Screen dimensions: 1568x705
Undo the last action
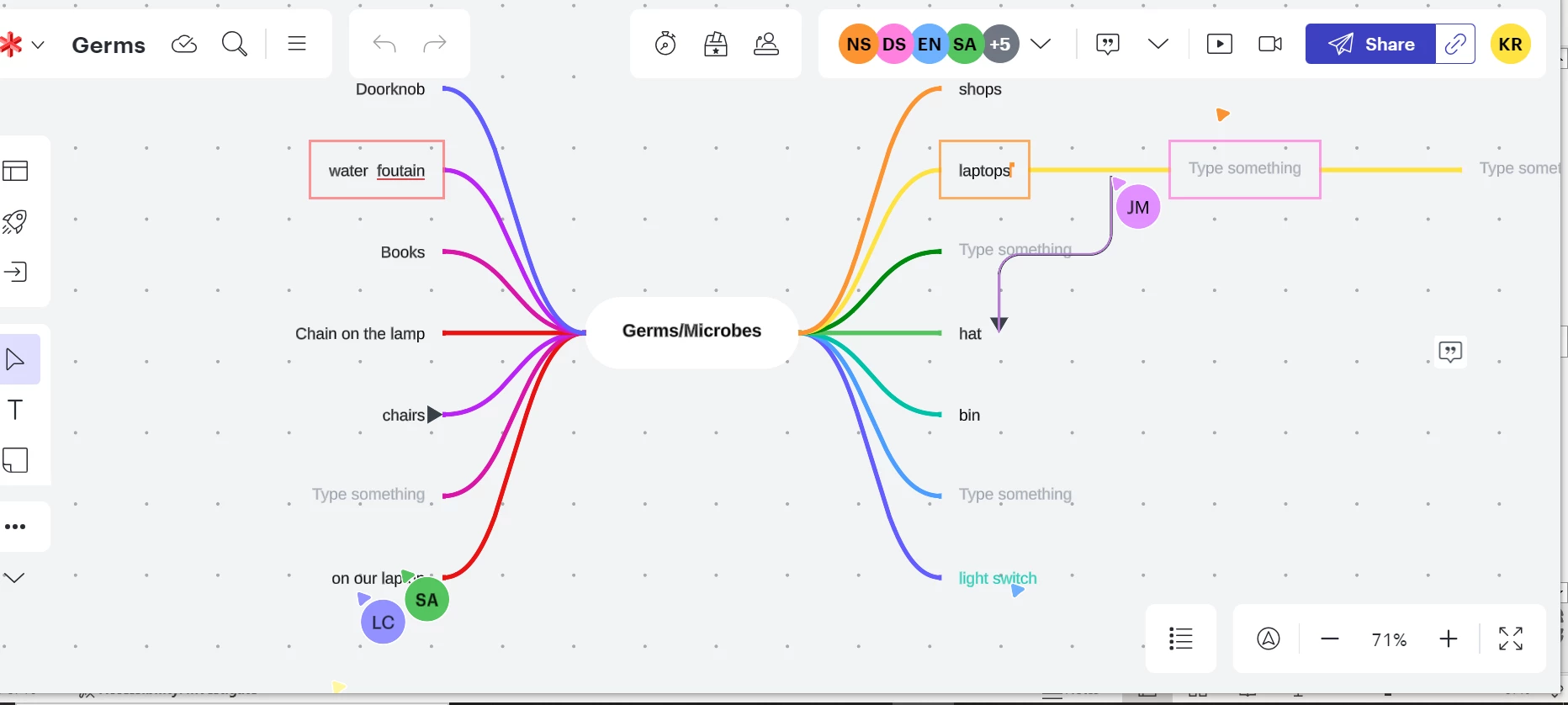(x=384, y=44)
